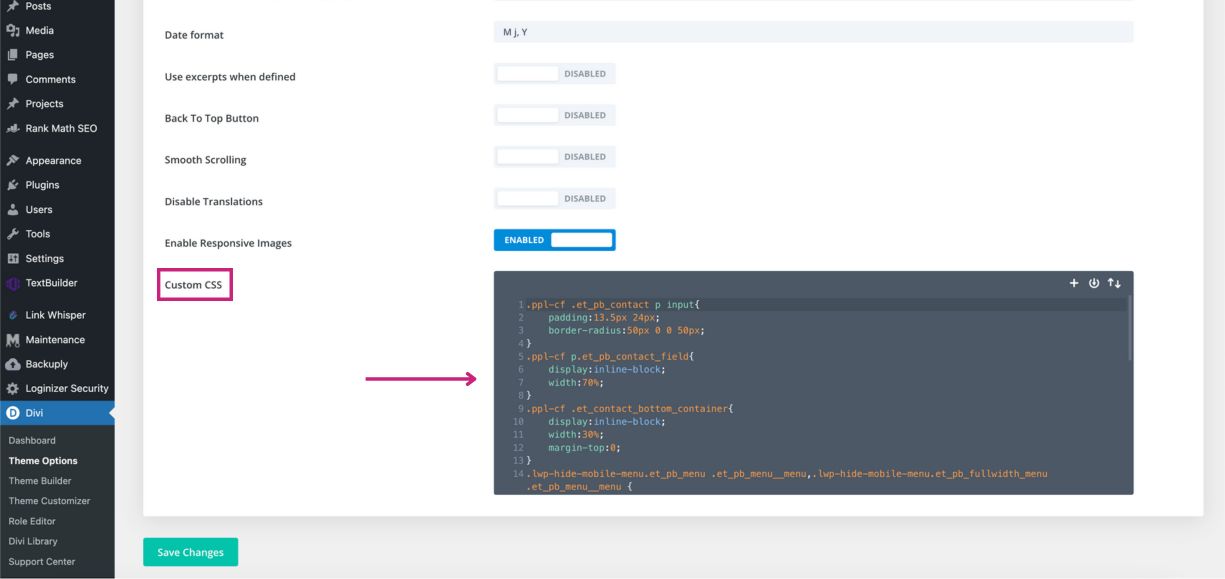1225x579 pixels.
Task: Click the Rank Math SEO icon
Action: coord(12,128)
